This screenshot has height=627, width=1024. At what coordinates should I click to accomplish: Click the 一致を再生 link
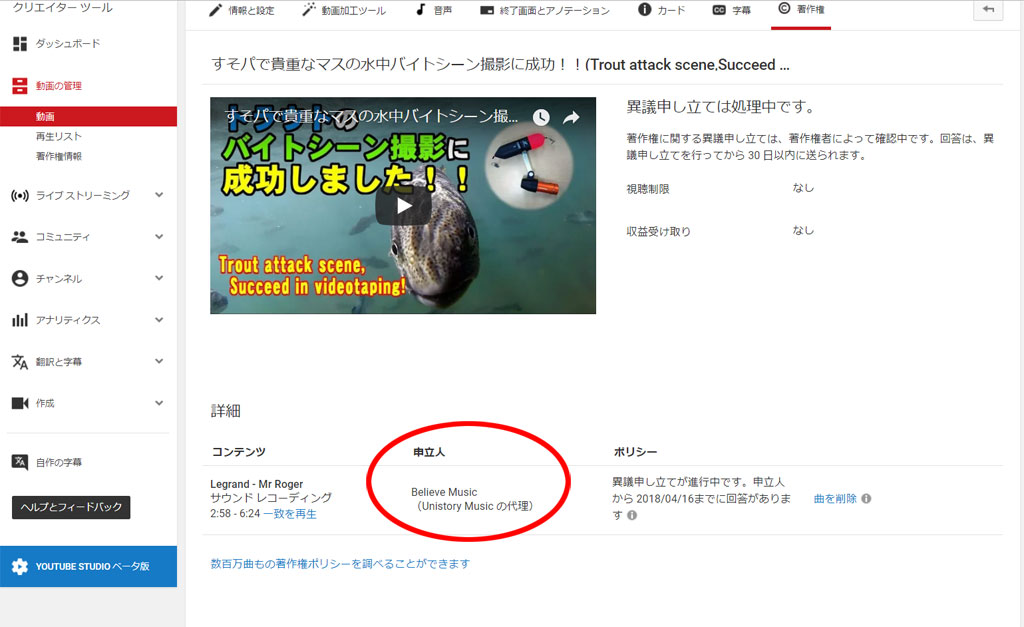pos(290,514)
